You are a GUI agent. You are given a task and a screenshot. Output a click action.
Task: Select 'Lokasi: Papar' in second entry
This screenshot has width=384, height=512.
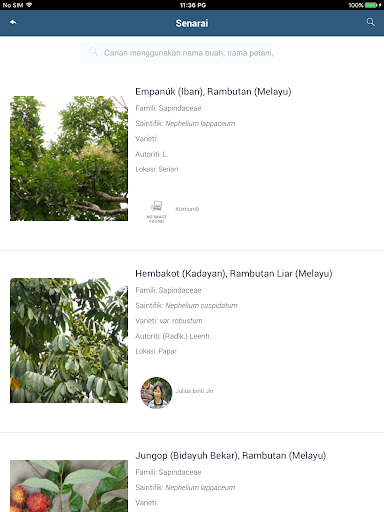[x=156, y=351]
